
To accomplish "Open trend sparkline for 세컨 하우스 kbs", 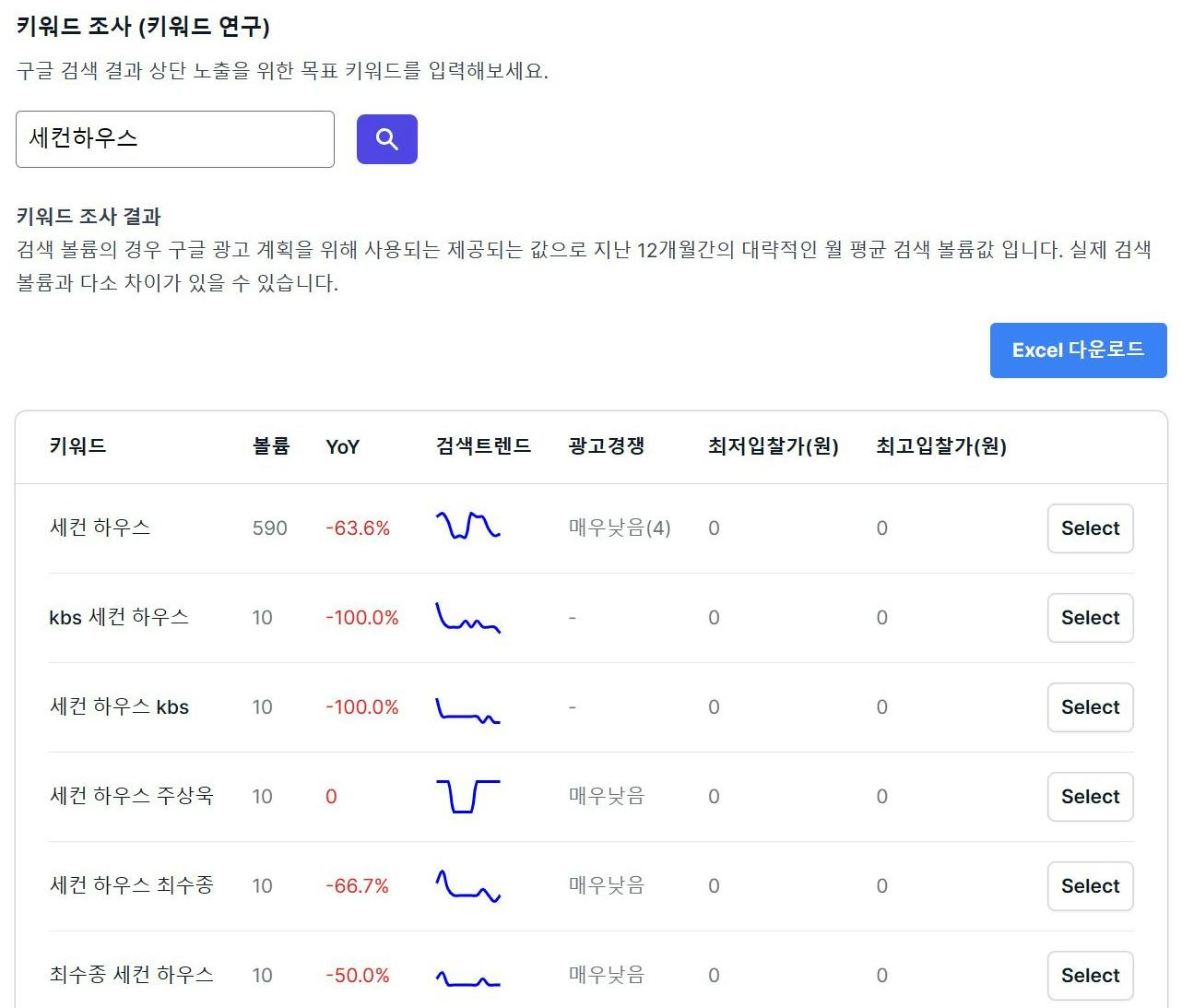I will (x=467, y=709).
